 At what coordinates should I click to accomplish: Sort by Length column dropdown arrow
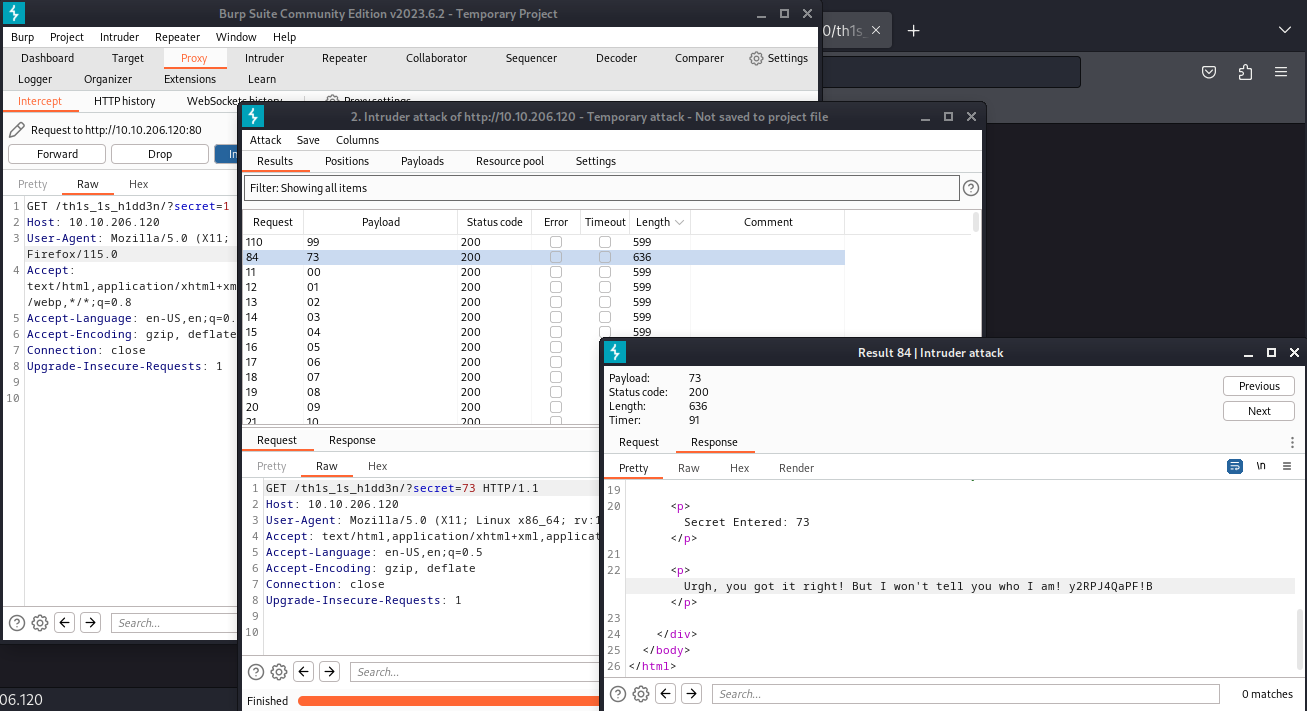pyautogui.click(x=680, y=223)
